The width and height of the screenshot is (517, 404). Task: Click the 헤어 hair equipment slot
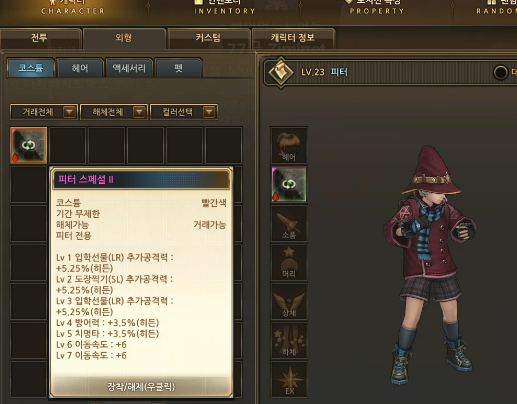pos(289,145)
